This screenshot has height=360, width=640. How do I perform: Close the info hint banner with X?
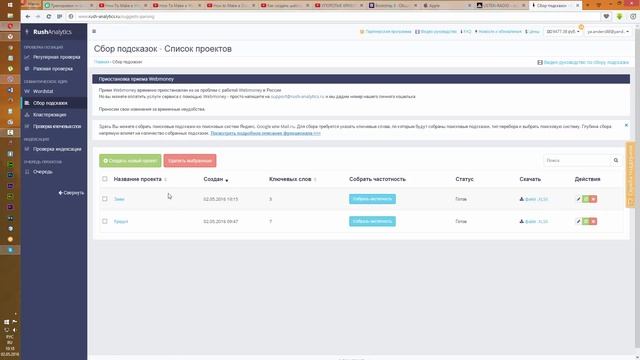[x=626, y=125]
